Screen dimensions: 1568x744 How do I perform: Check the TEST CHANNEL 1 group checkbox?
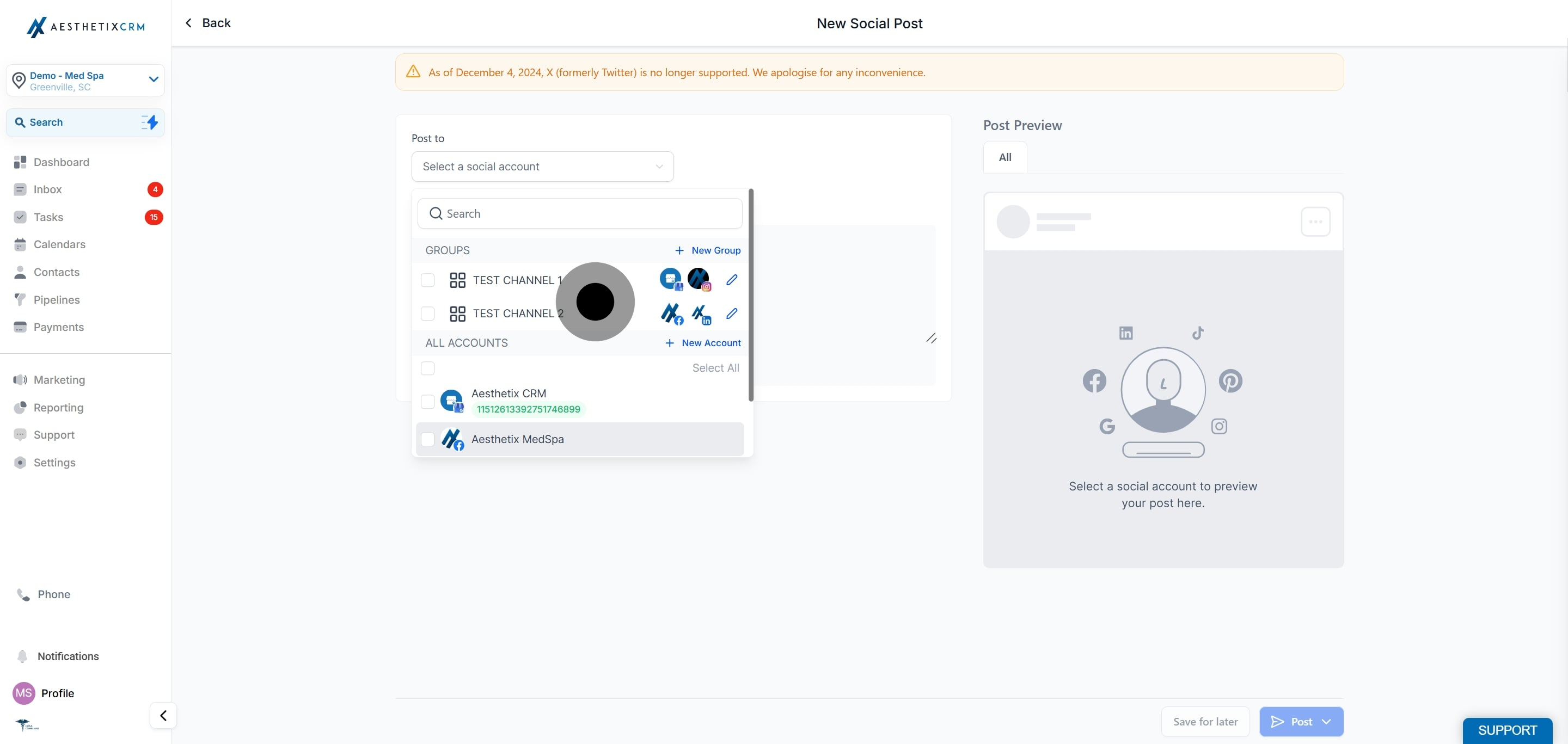(428, 280)
